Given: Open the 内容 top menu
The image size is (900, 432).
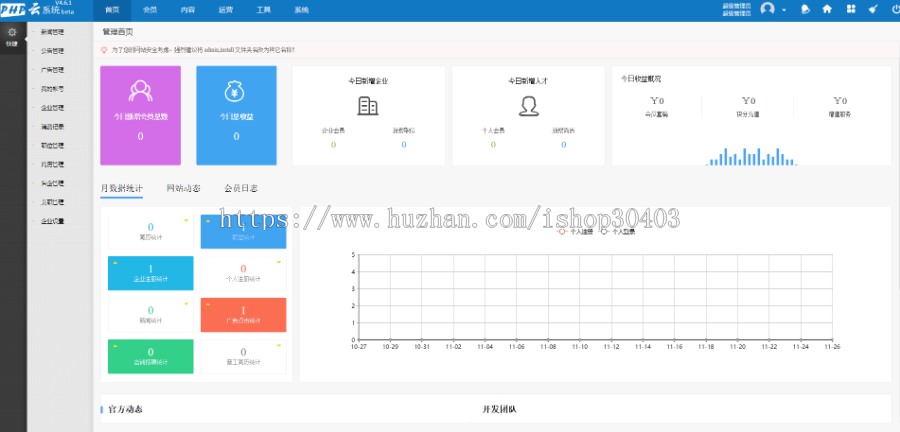Looking at the screenshot, I should click(x=188, y=10).
